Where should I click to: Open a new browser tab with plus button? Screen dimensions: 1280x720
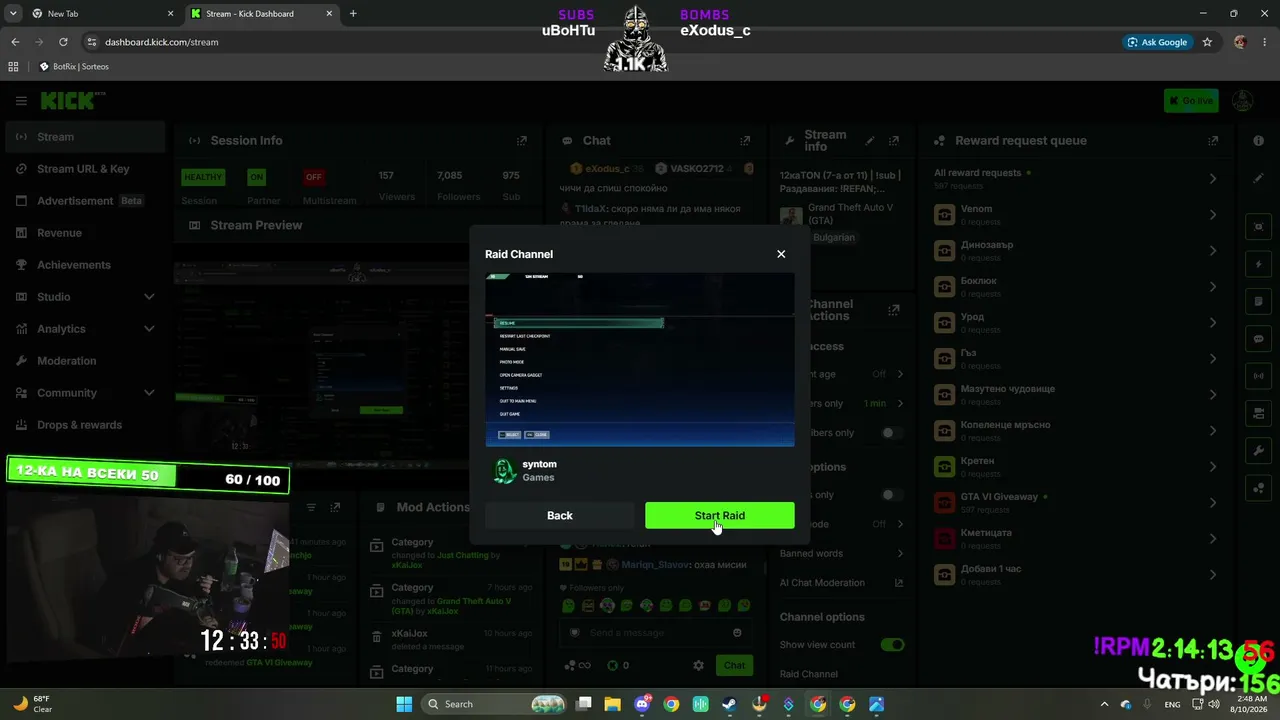[x=353, y=14]
